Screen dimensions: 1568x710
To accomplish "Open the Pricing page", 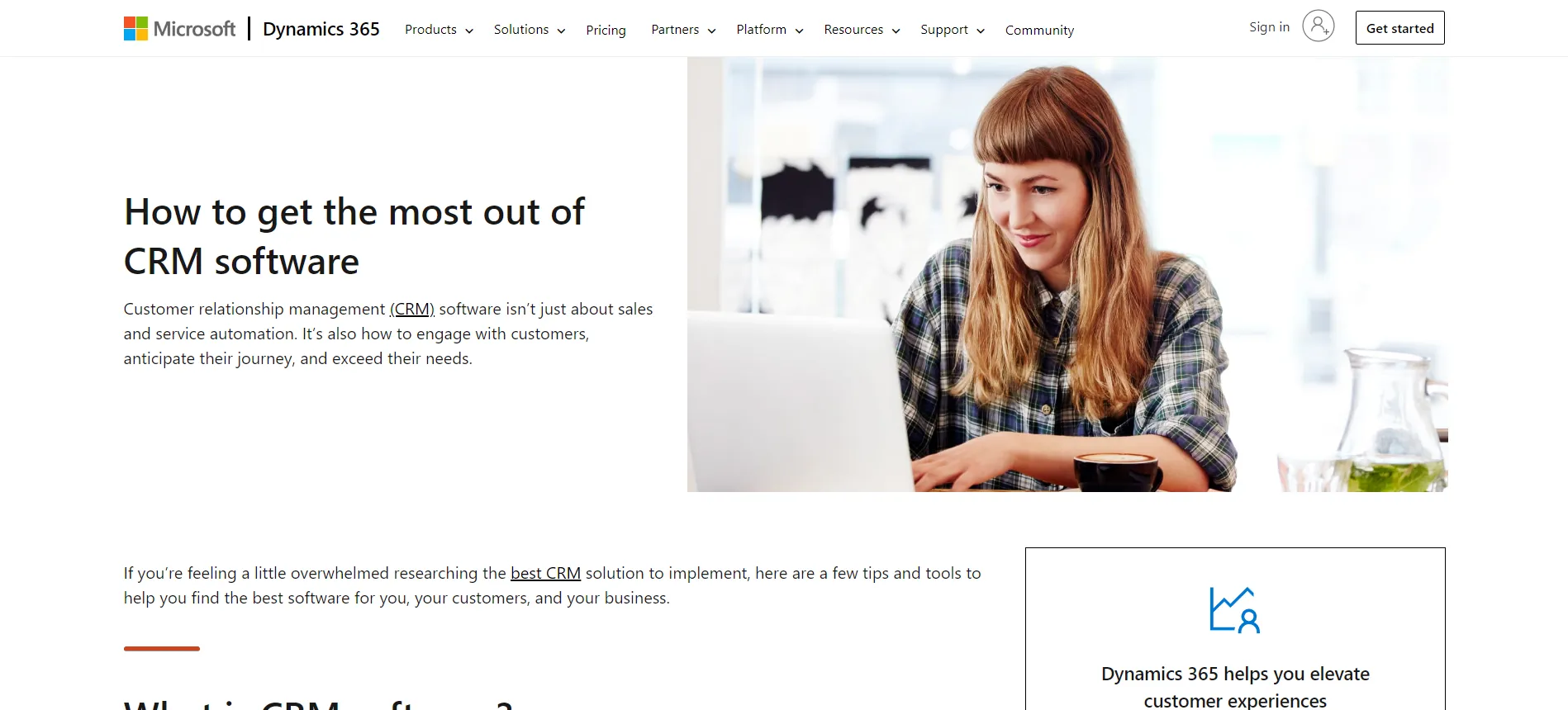I will (x=606, y=30).
